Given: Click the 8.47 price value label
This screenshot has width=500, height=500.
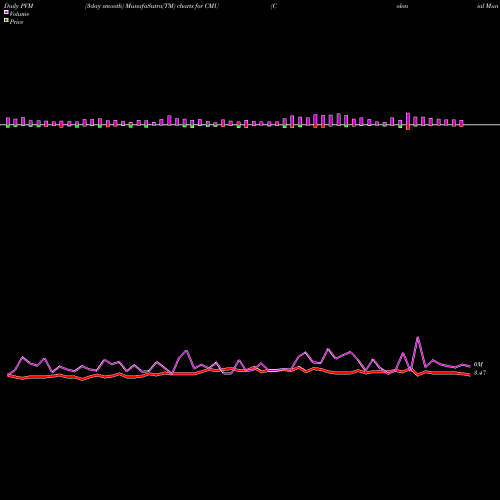Looking at the screenshot, I should pyautogui.click(x=480, y=373).
